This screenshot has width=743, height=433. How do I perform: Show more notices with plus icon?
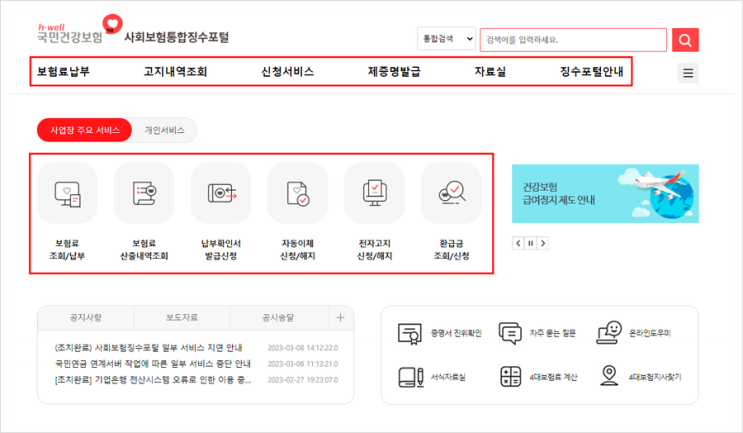point(340,317)
